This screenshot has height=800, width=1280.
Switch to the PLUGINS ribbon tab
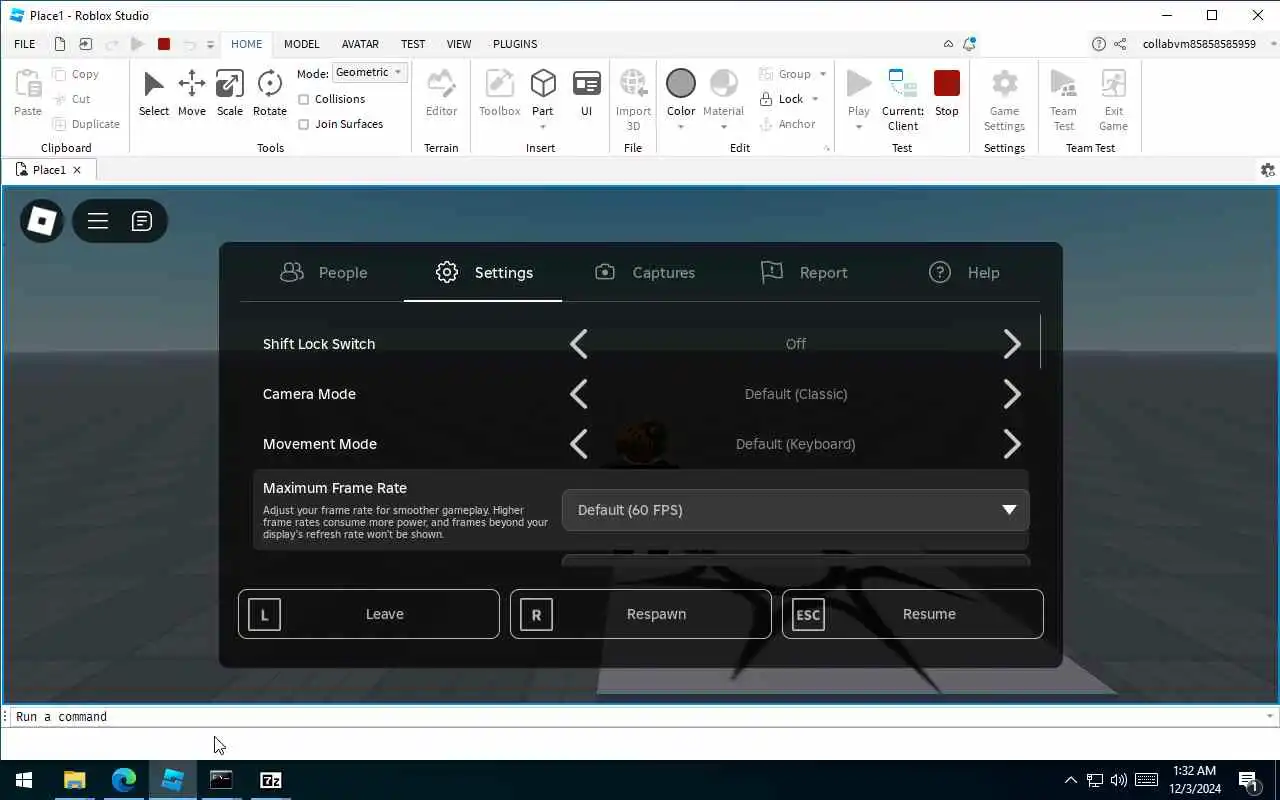click(515, 44)
